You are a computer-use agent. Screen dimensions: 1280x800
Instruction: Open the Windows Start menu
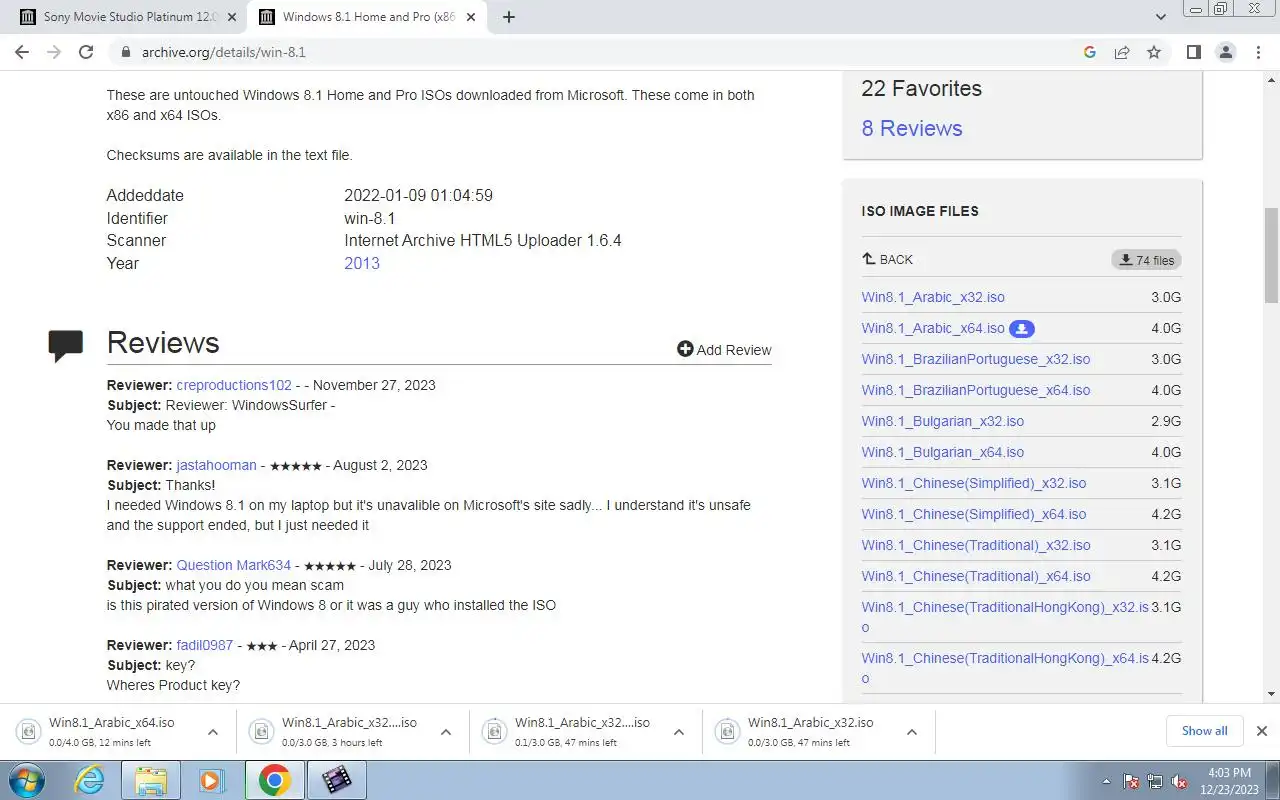[x=27, y=780]
